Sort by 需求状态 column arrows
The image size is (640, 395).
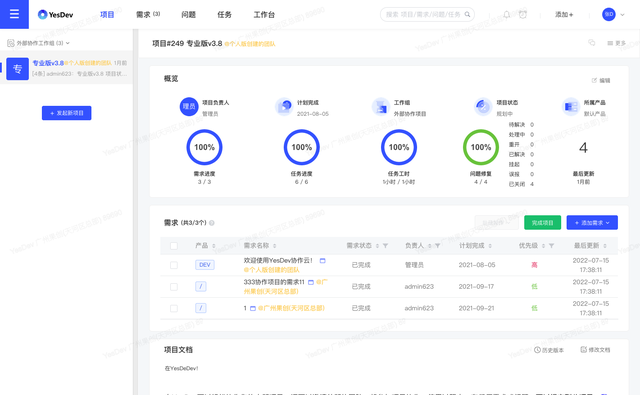(x=377, y=246)
